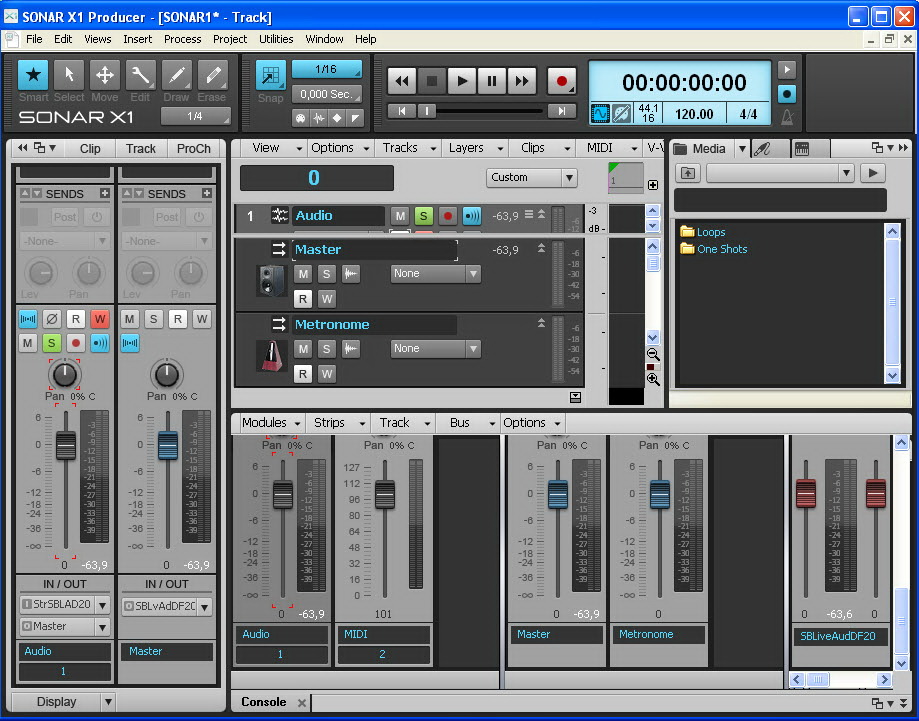Arm recording with the transport Record button

(561, 81)
